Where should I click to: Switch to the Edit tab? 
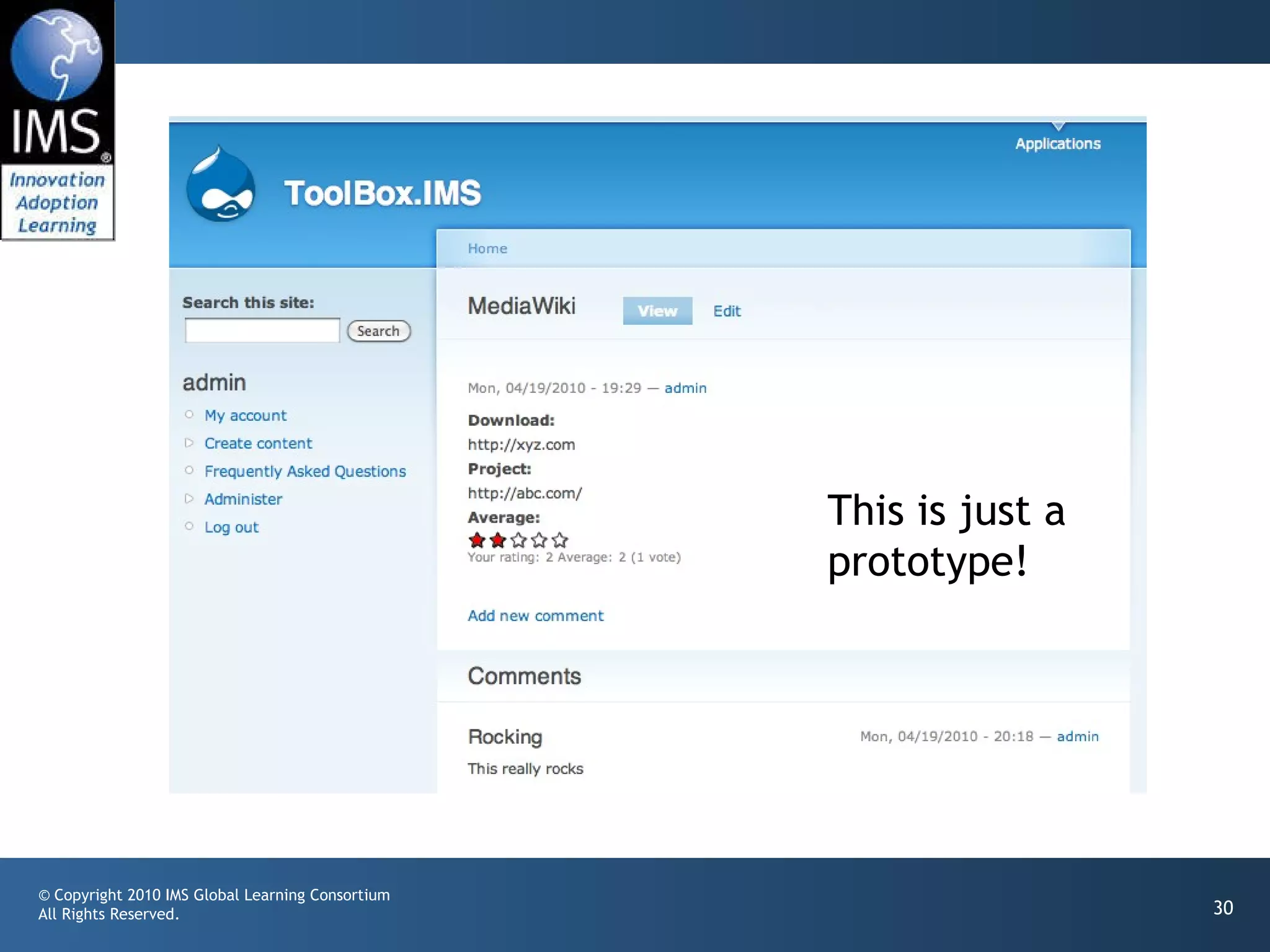point(727,311)
